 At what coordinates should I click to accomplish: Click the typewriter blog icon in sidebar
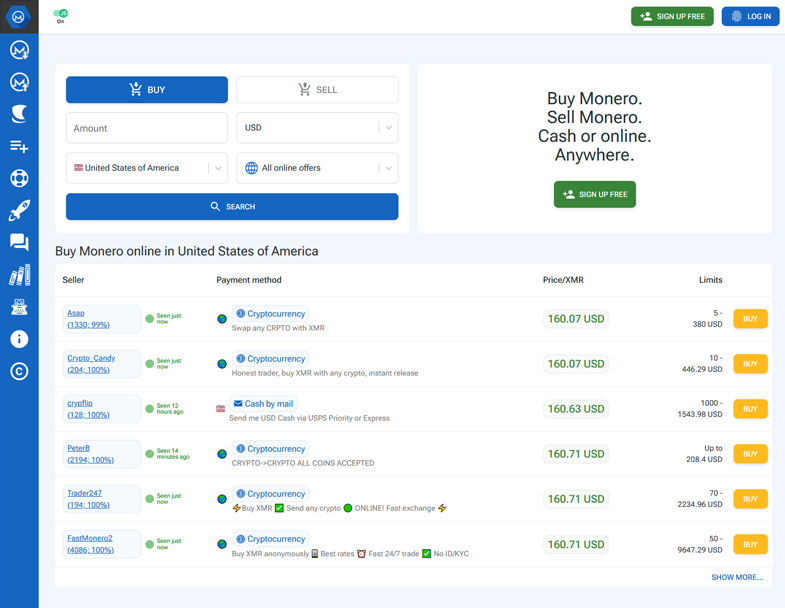(x=19, y=307)
